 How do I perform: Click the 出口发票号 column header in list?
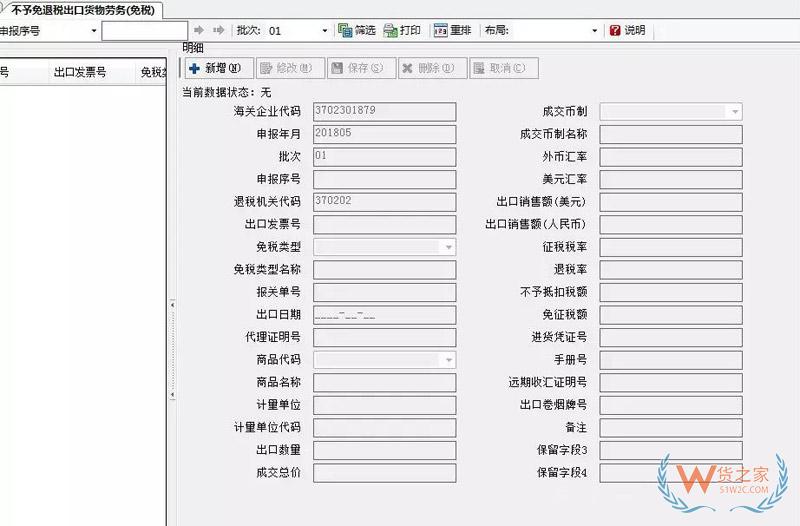(80, 72)
